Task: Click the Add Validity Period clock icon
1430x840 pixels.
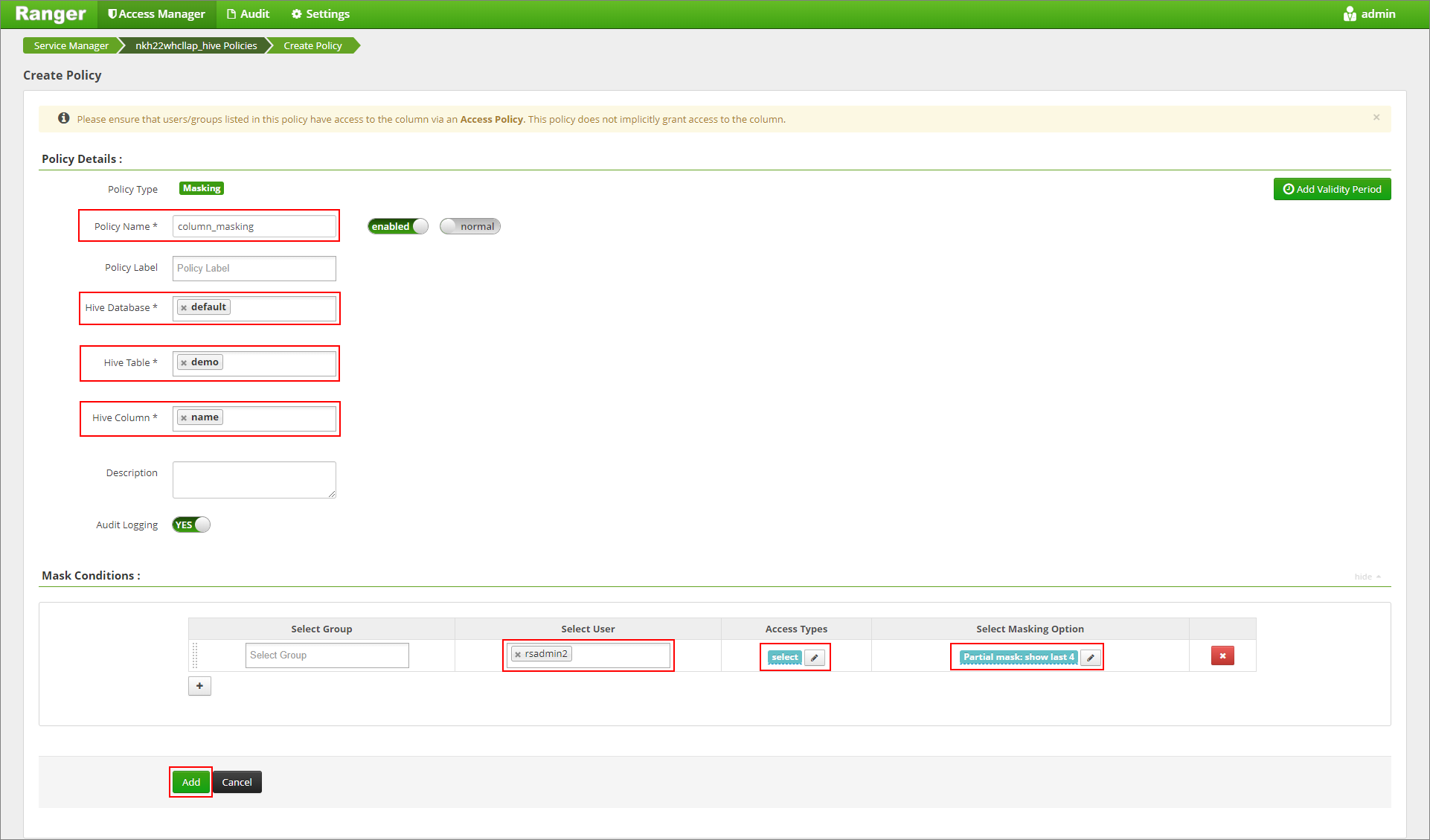Action: (1286, 189)
